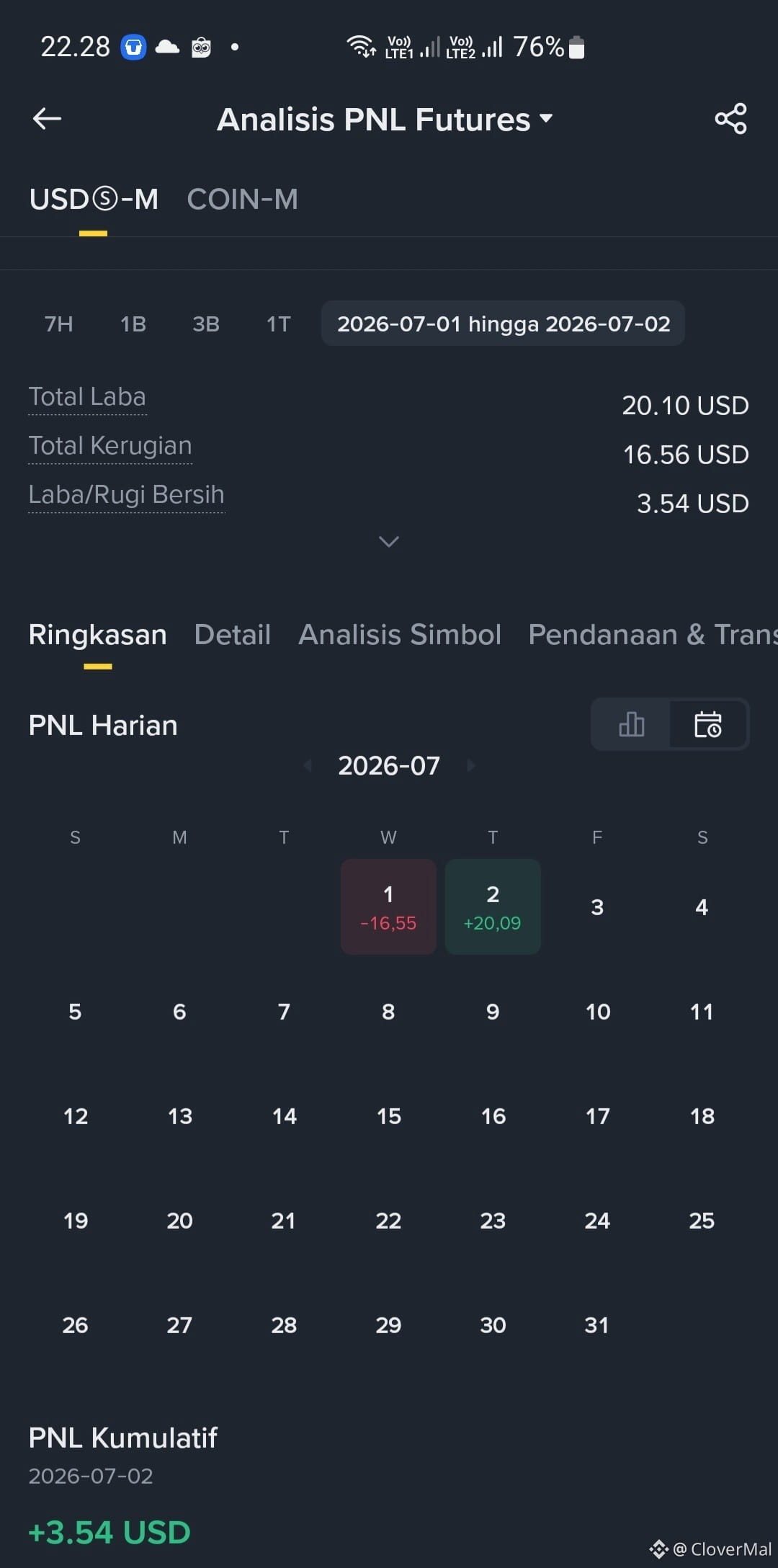Go to previous month arrow
Viewport: 778px width, 1568px height.
point(308,765)
